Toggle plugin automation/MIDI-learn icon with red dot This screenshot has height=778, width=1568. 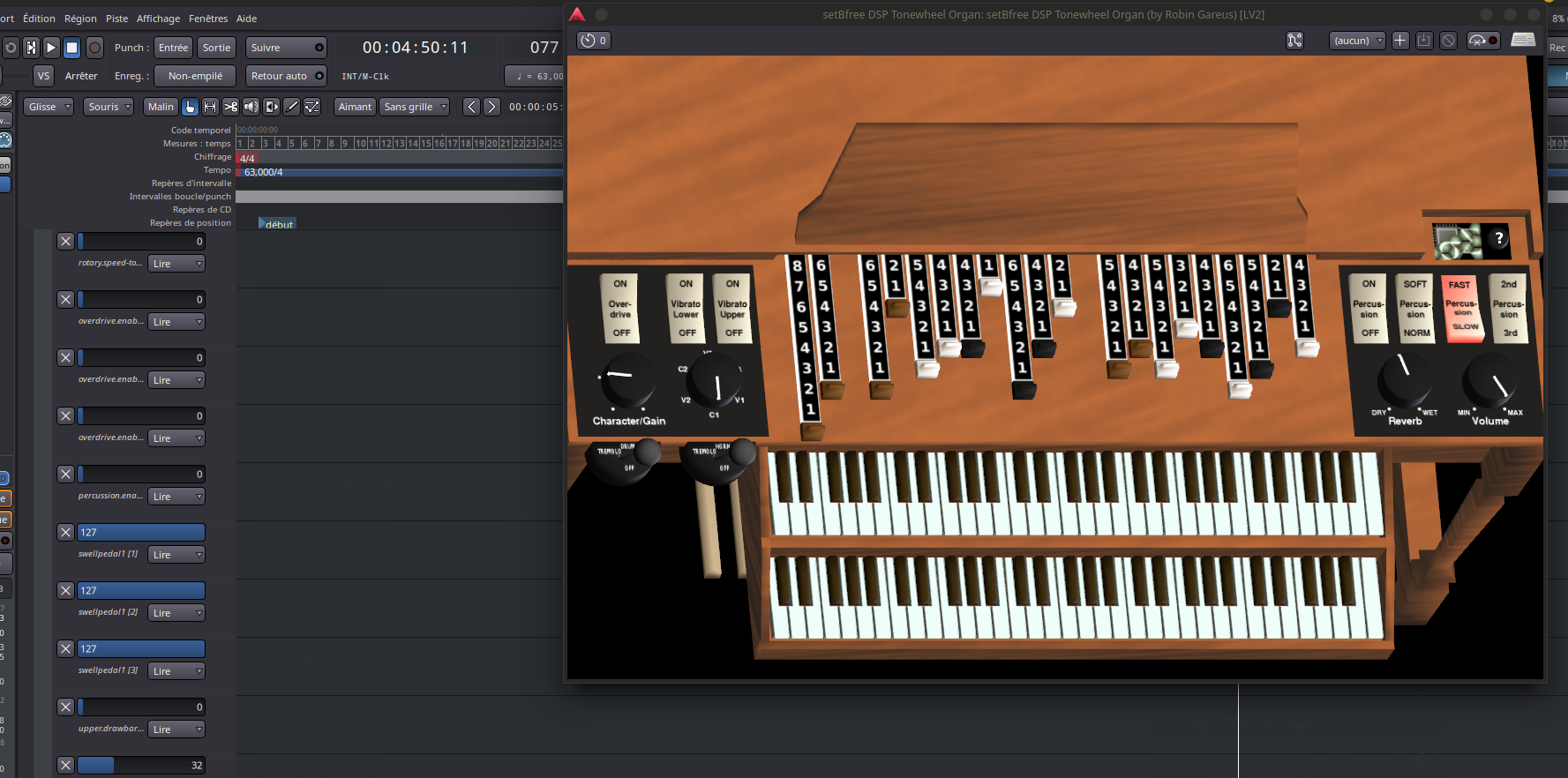point(1482,41)
